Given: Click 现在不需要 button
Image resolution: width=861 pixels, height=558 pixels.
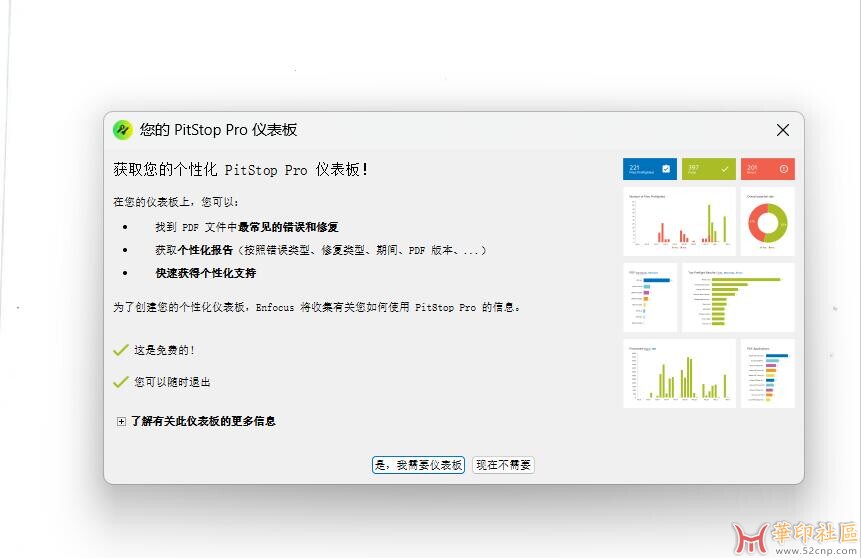Looking at the screenshot, I should point(503,465).
